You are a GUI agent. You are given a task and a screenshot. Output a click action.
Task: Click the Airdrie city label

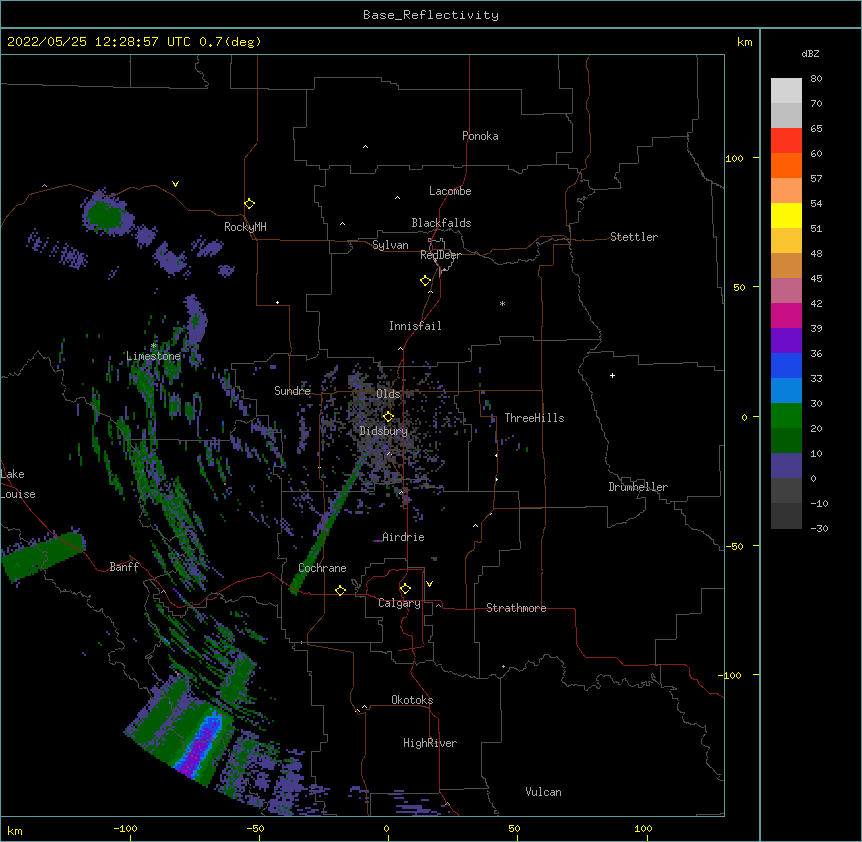click(403, 537)
